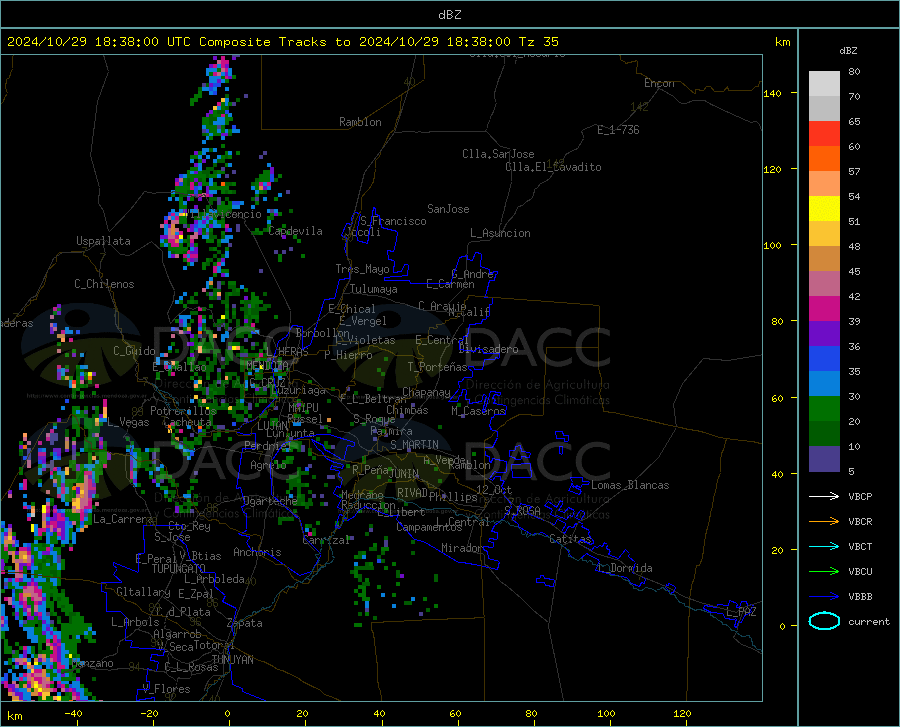Click the JUNIN city label
The height and width of the screenshot is (727, 900).
coord(404,474)
